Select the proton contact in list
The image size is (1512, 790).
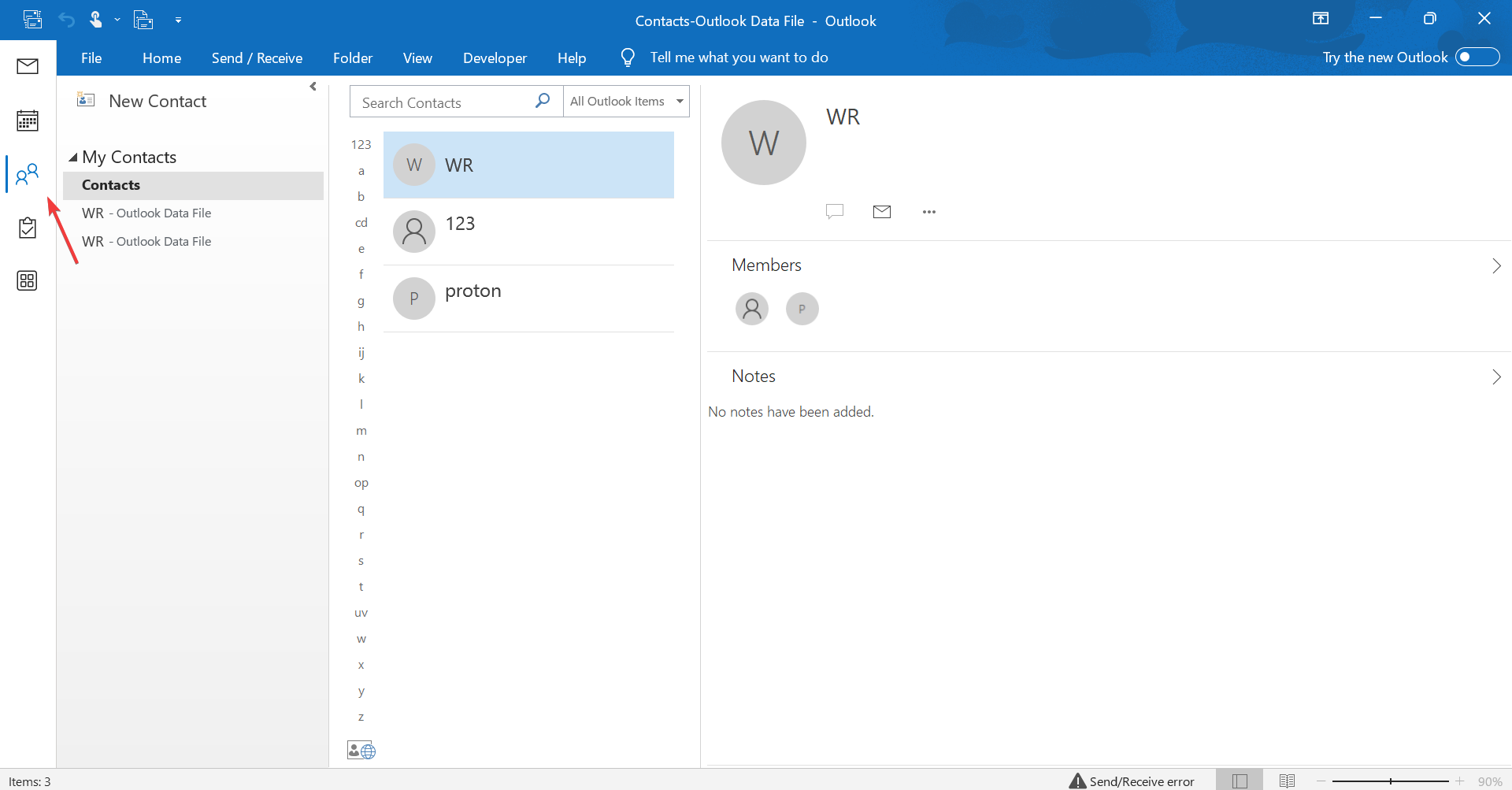[x=528, y=299]
